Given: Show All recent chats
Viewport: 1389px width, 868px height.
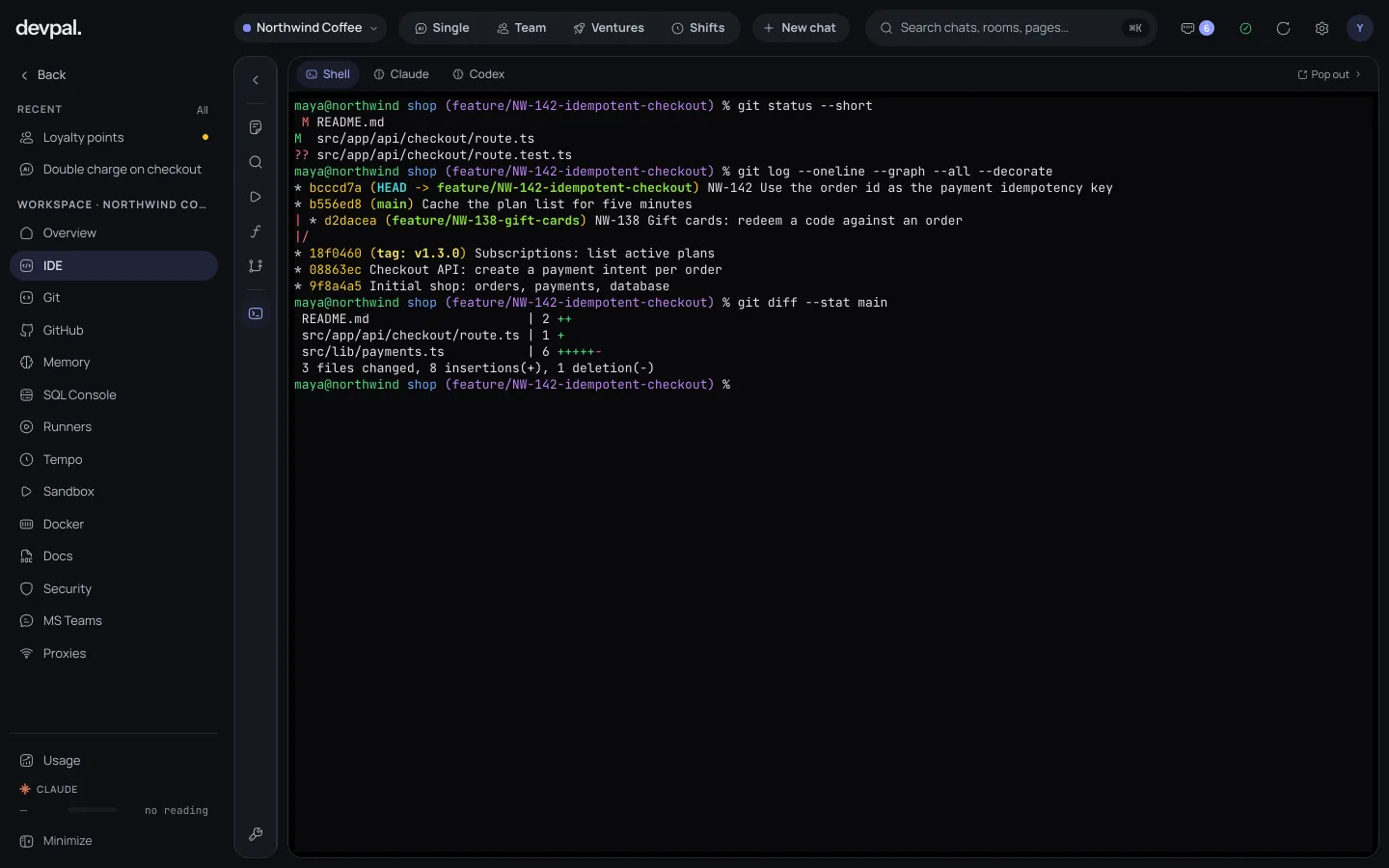Looking at the screenshot, I should tap(203, 110).
